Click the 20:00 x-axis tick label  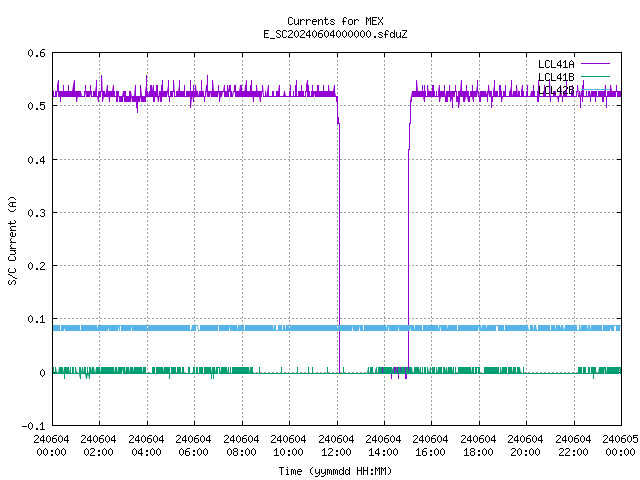(x=525, y=452)
